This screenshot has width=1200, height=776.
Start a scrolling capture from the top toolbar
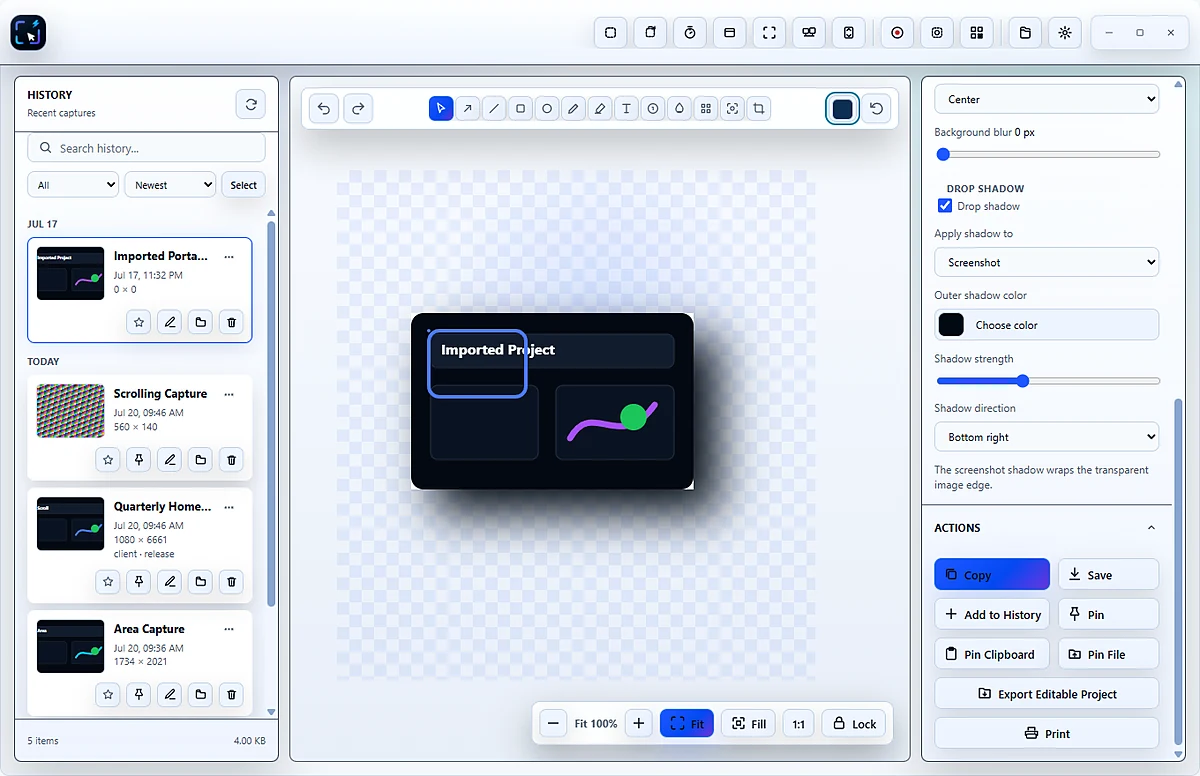pos(848,33)
